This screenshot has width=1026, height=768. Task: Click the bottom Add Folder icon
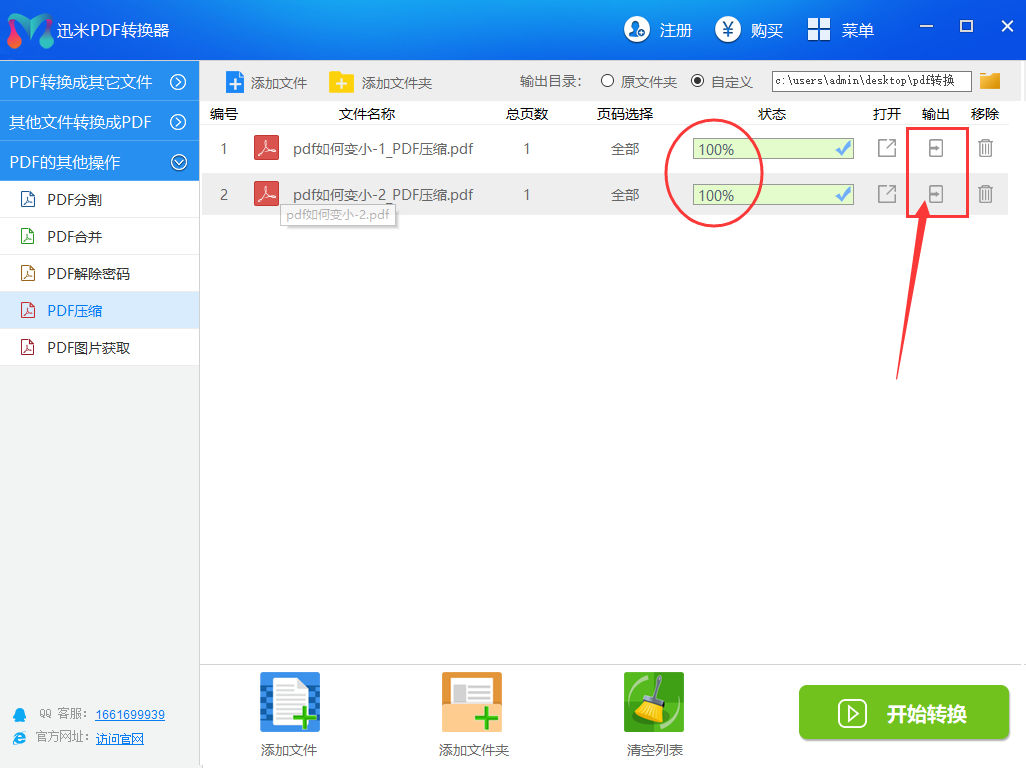click(472, 702)
